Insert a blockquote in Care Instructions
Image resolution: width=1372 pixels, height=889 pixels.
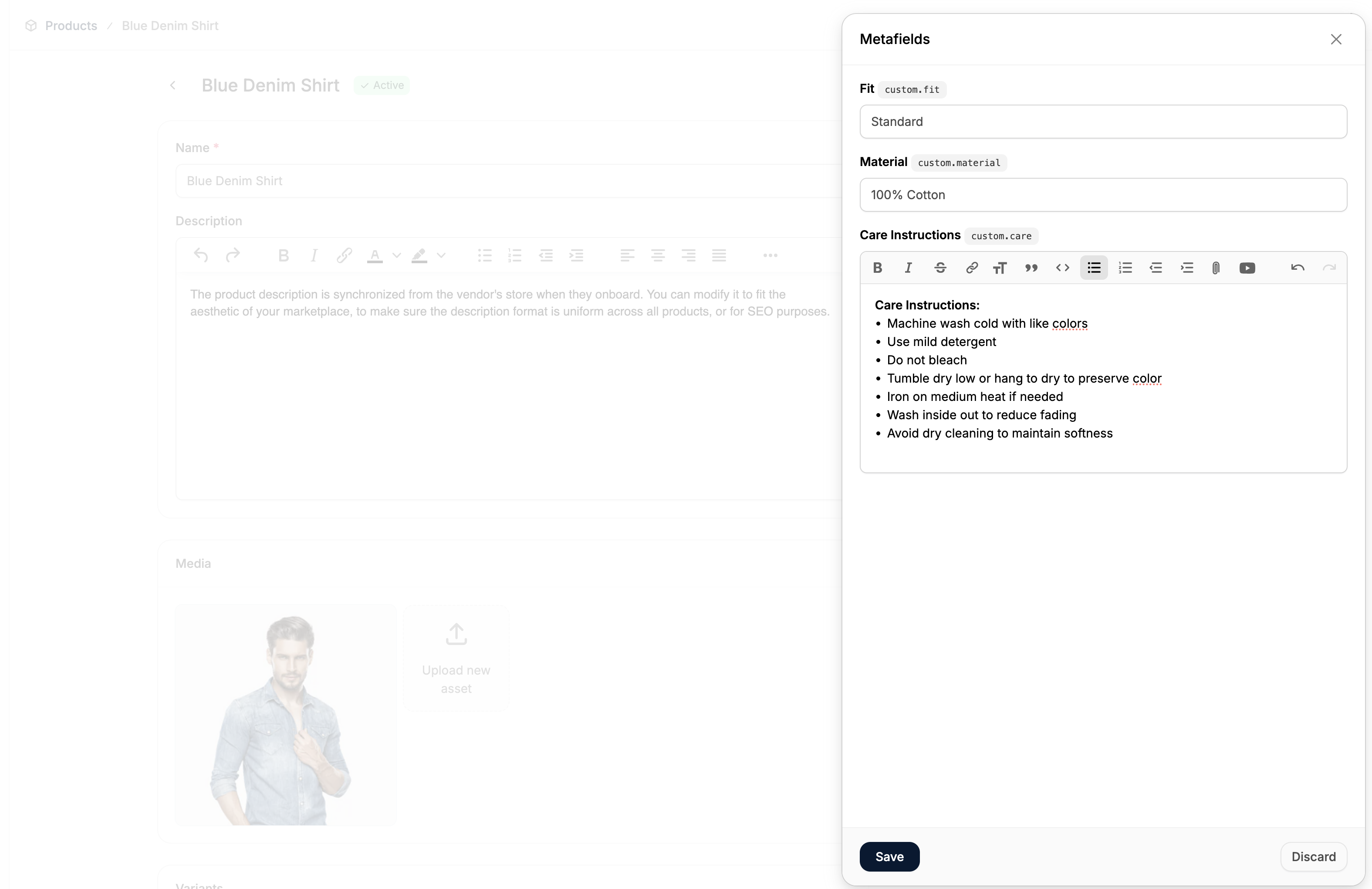pyautogui.click(x=1031, y=268)
